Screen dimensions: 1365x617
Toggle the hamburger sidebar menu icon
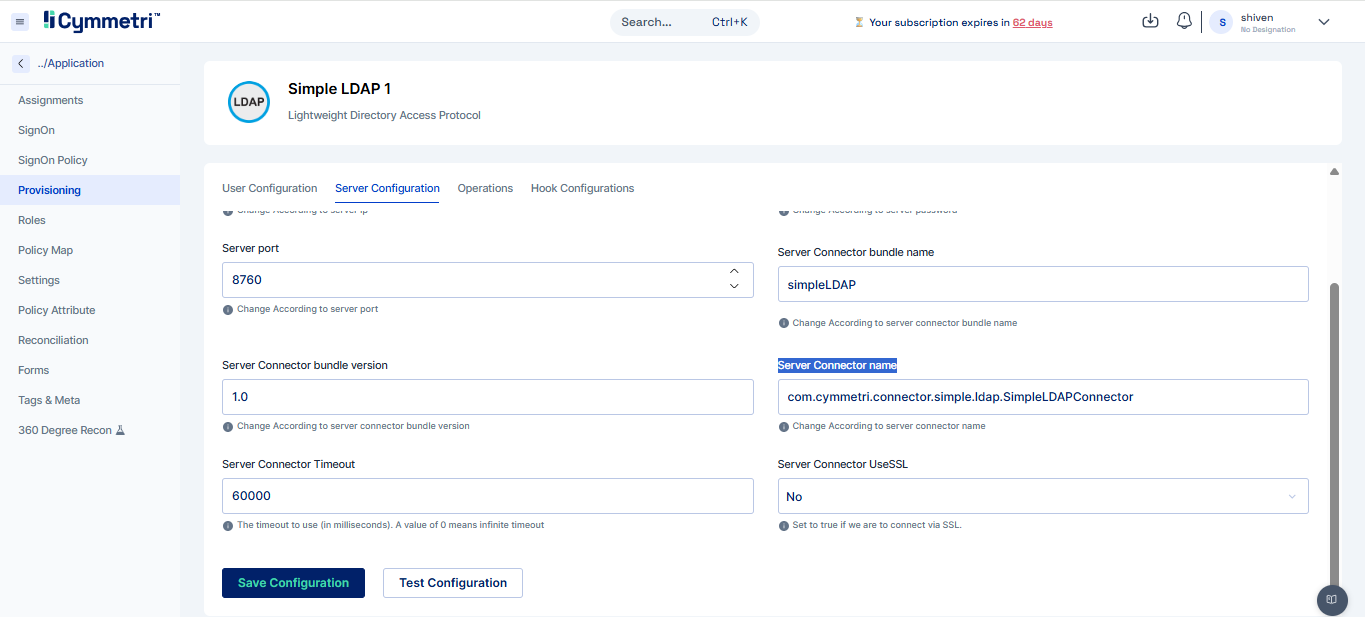[20, 22]
